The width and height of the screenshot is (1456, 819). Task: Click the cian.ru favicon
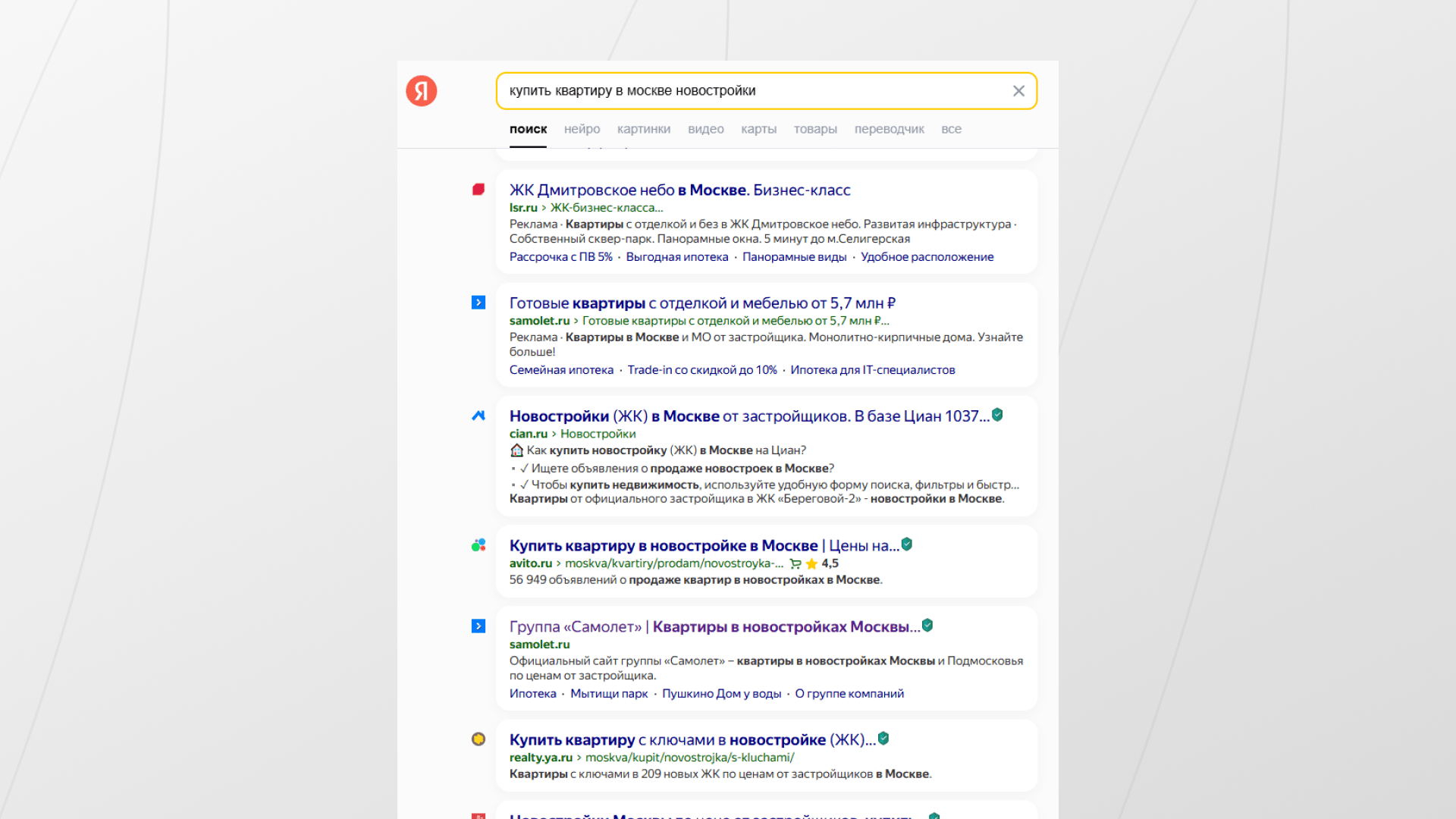pos(479,416)
